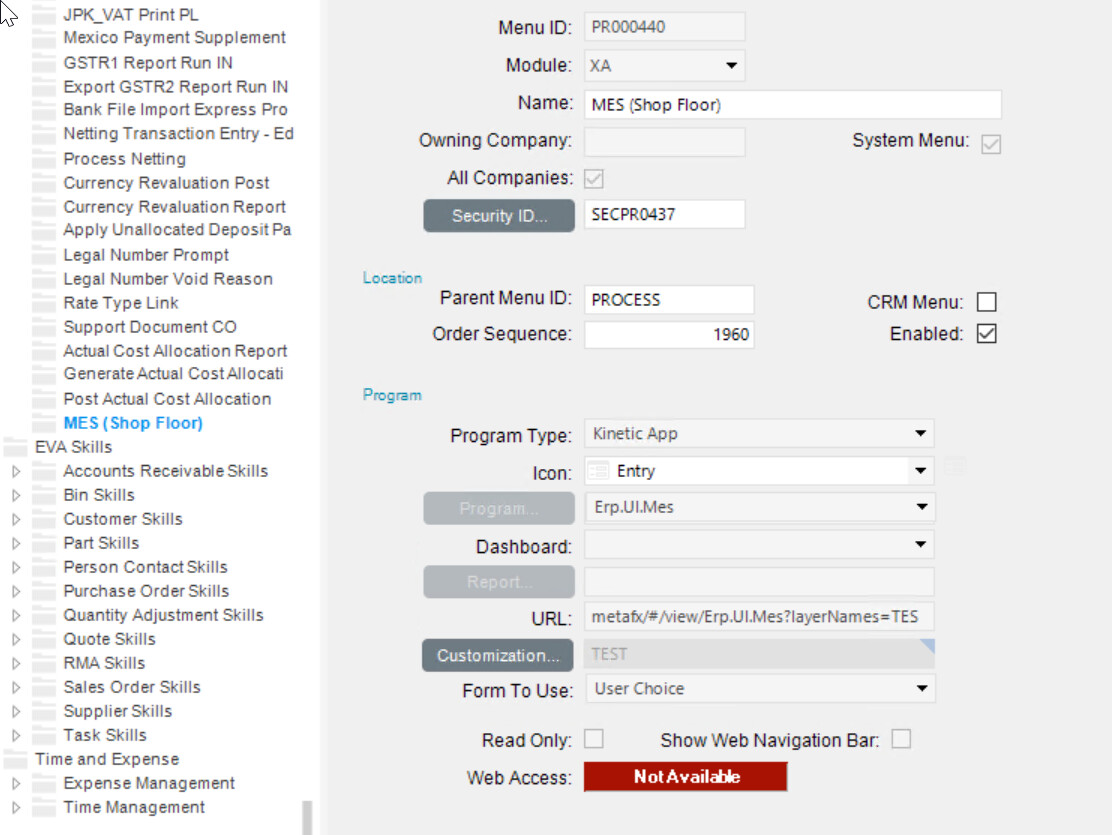
Task: Click the Customization button
Action: [497, 655]
